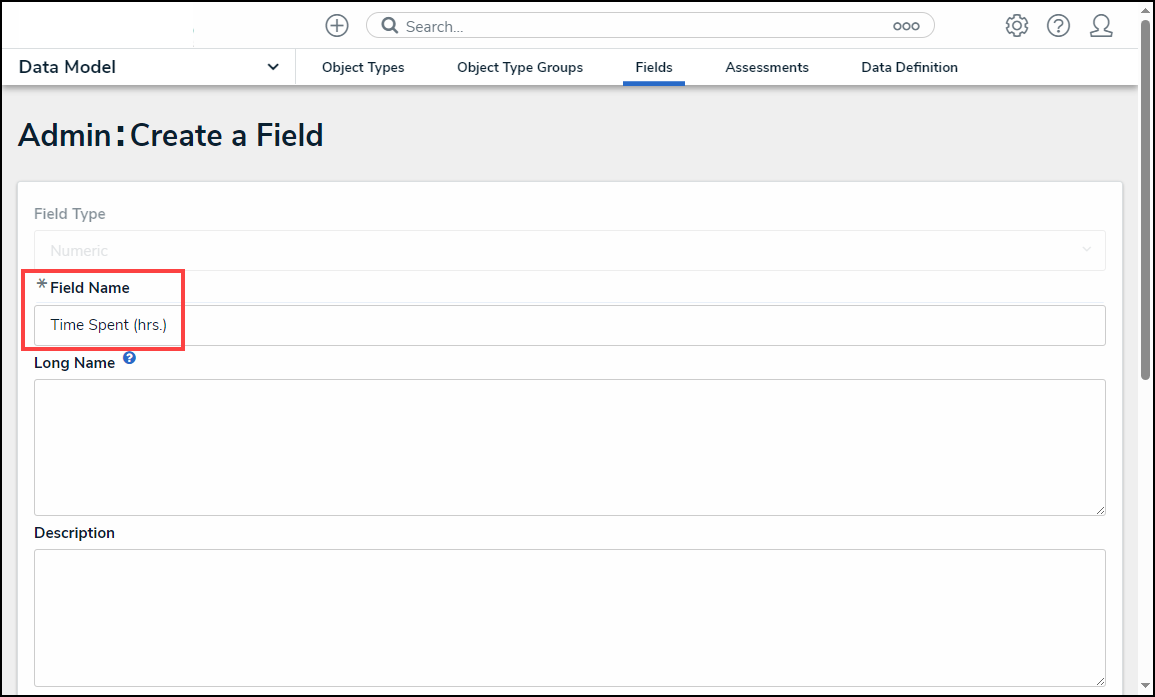
Task: Click the page vertical scrollbar
Action: tap(1146, 200)
